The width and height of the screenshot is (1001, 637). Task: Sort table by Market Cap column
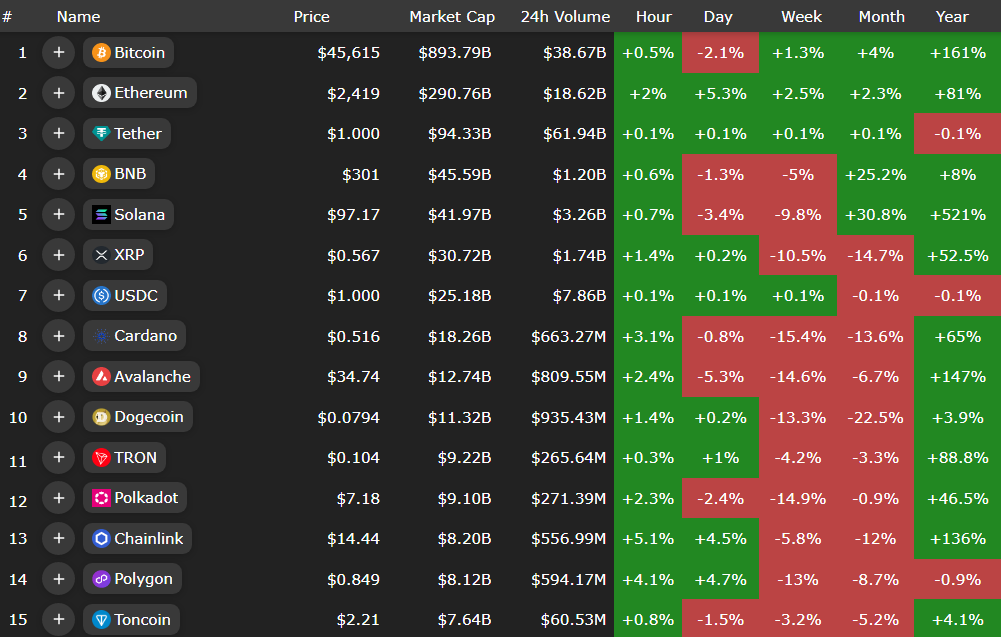pos(452,17)
